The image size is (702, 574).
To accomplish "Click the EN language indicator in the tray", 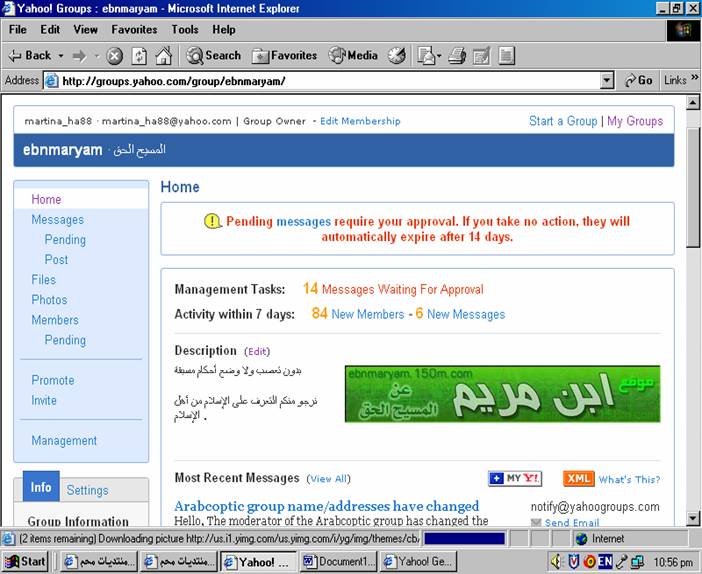I will [x=605, y=561].
